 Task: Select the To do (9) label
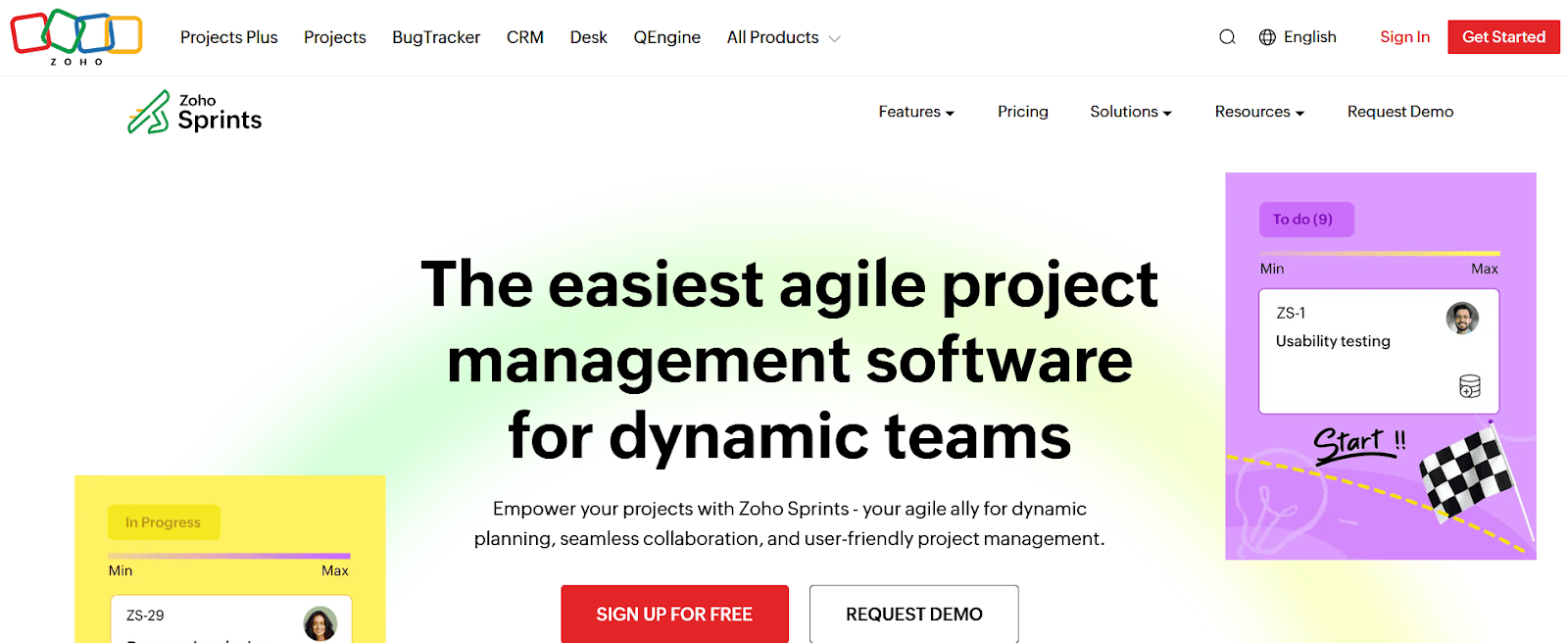click(1304, 220)
